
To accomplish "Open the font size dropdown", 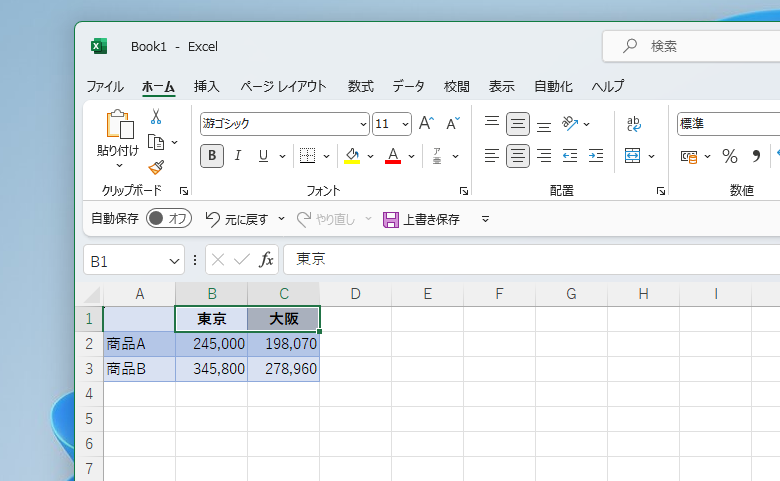I will click(405, 124).
